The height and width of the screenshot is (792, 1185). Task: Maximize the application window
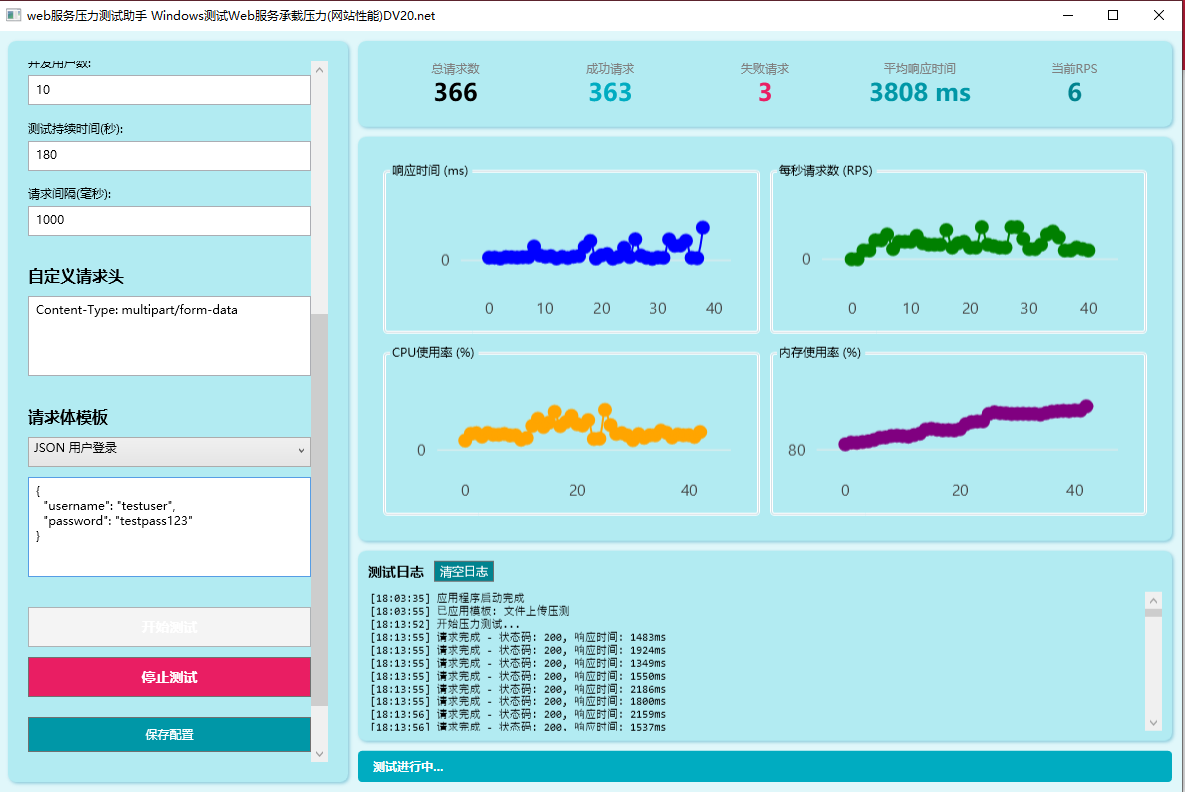pos(1113,16)
